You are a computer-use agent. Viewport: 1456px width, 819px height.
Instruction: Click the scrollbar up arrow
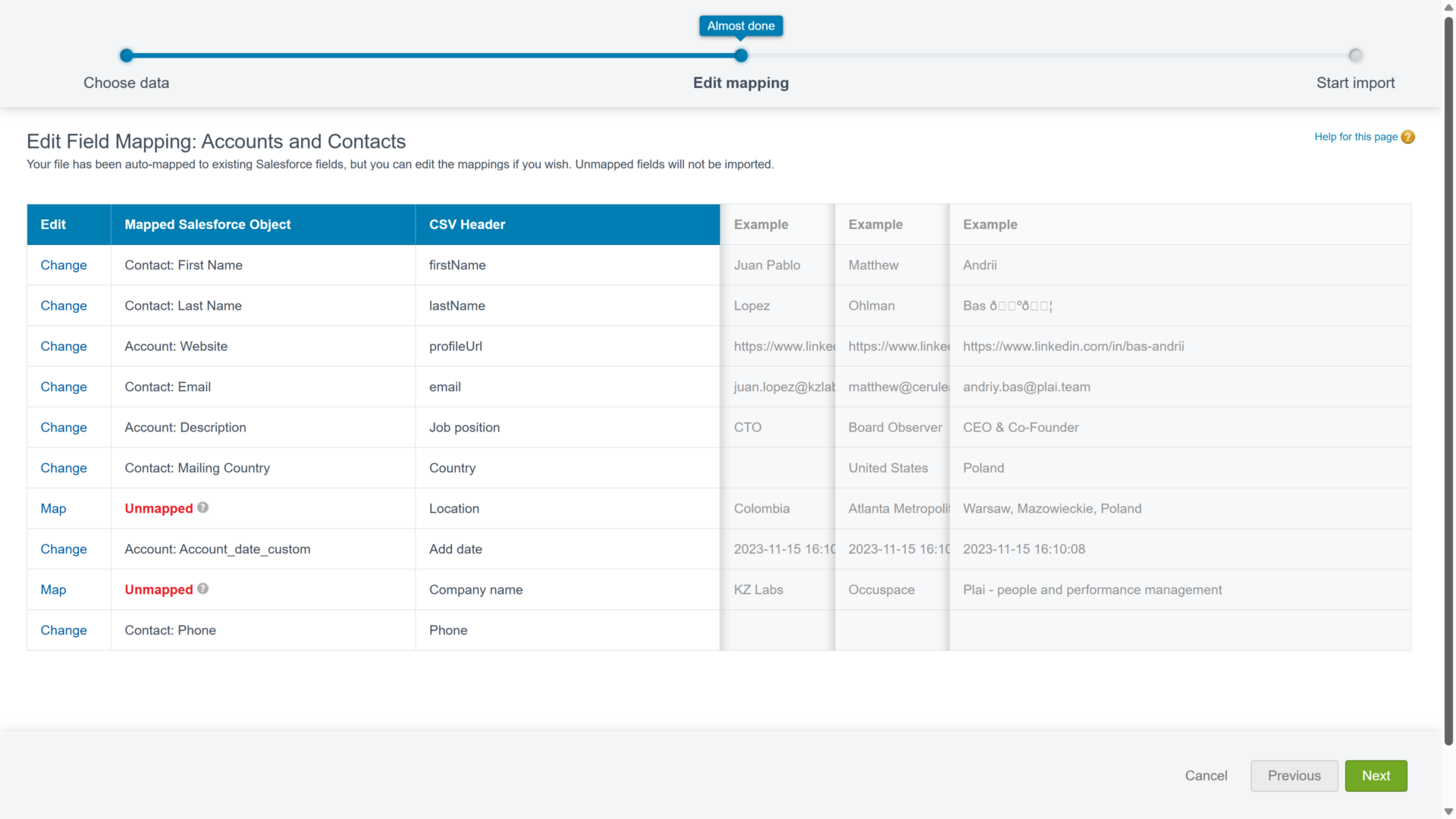pos(1447,7)
